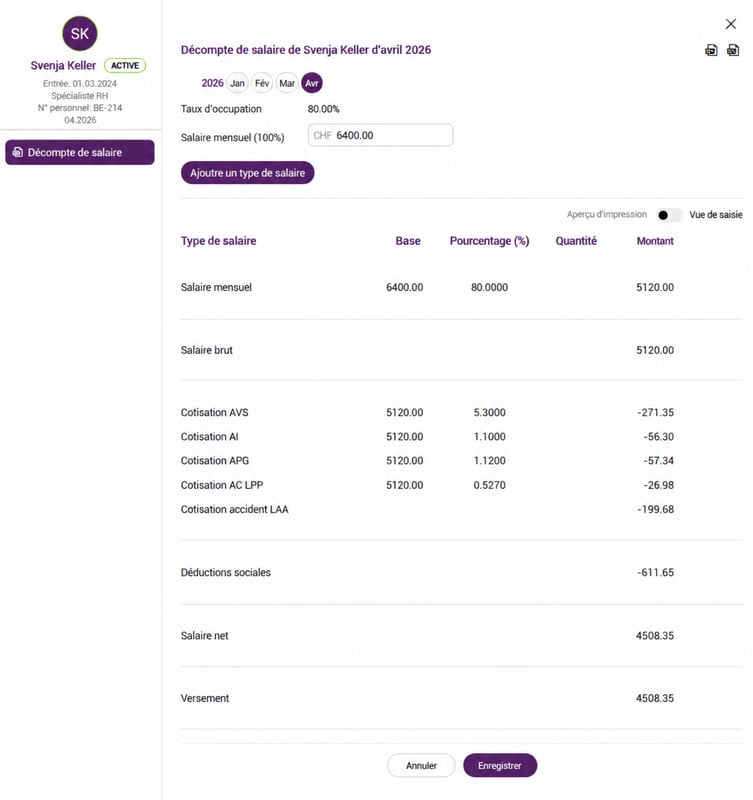The image size is (753, 800).
Task: Click the Cotisation AVS row label
Action: coord(214,412)
